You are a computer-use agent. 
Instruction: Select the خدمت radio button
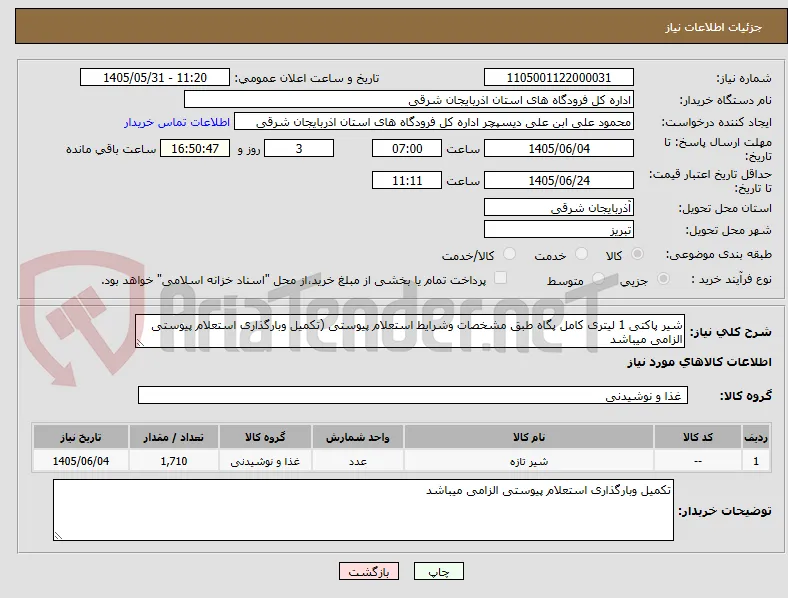point(581,254)
